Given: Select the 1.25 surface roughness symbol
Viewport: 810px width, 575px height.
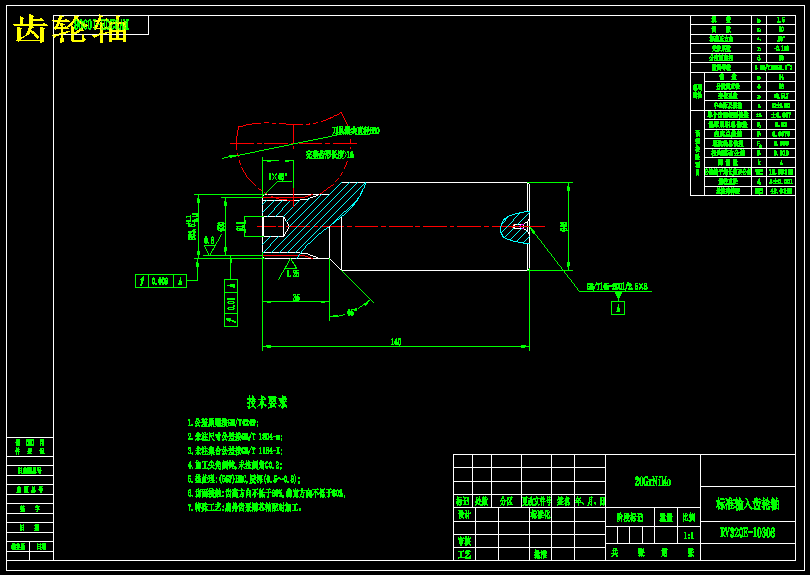Looking at the screenshot, I should click(x=290, y=270).
